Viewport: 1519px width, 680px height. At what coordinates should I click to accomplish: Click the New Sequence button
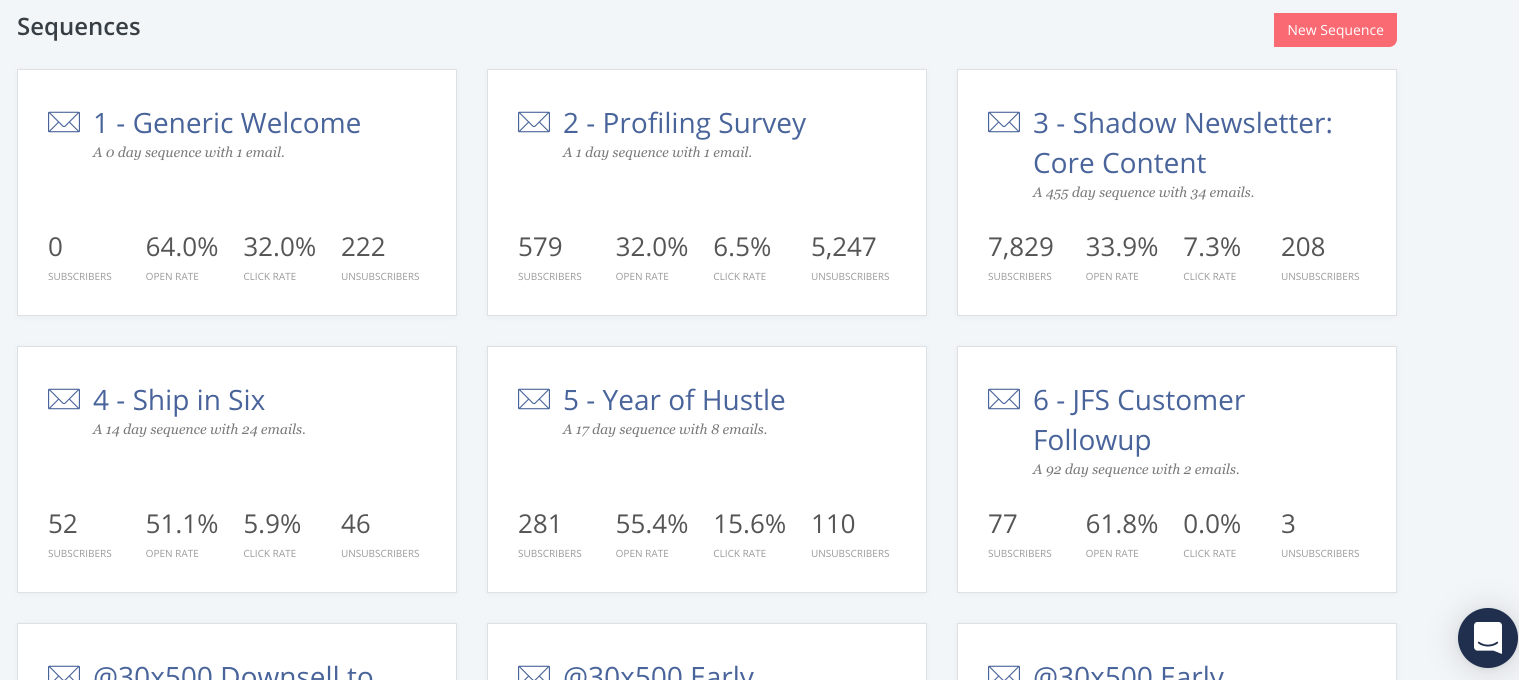click(x=1335, y=30)
